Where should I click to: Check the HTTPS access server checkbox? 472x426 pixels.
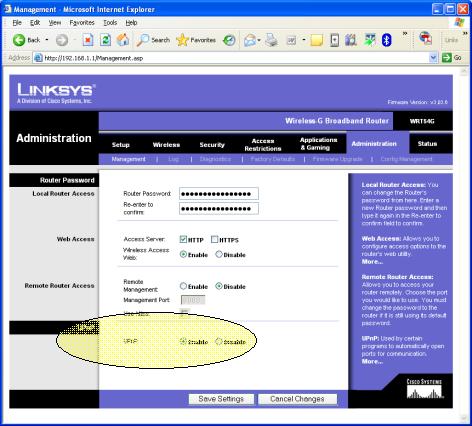click(x=215, y=239)
